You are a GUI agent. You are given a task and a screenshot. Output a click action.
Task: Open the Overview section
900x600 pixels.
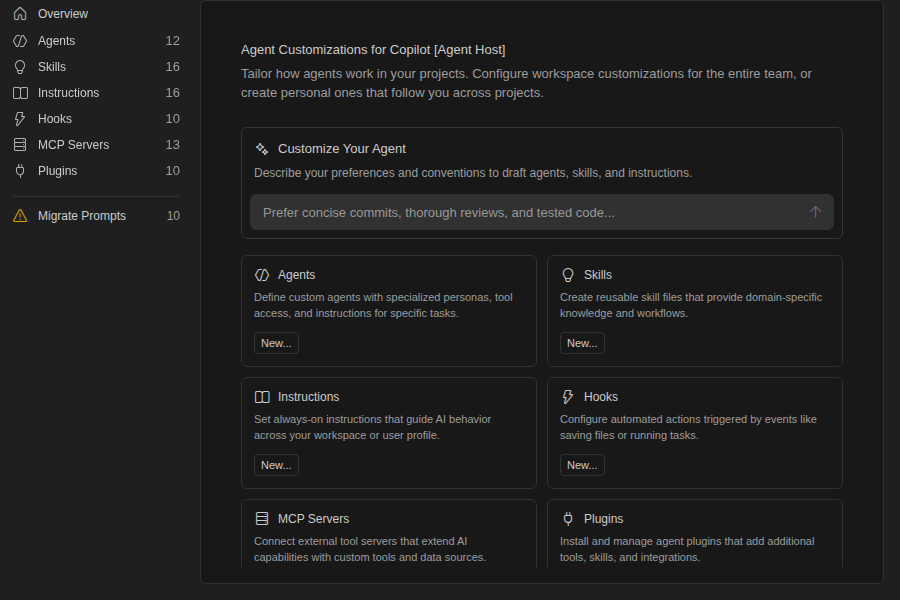pyautogui.click(x=96, y=14)
